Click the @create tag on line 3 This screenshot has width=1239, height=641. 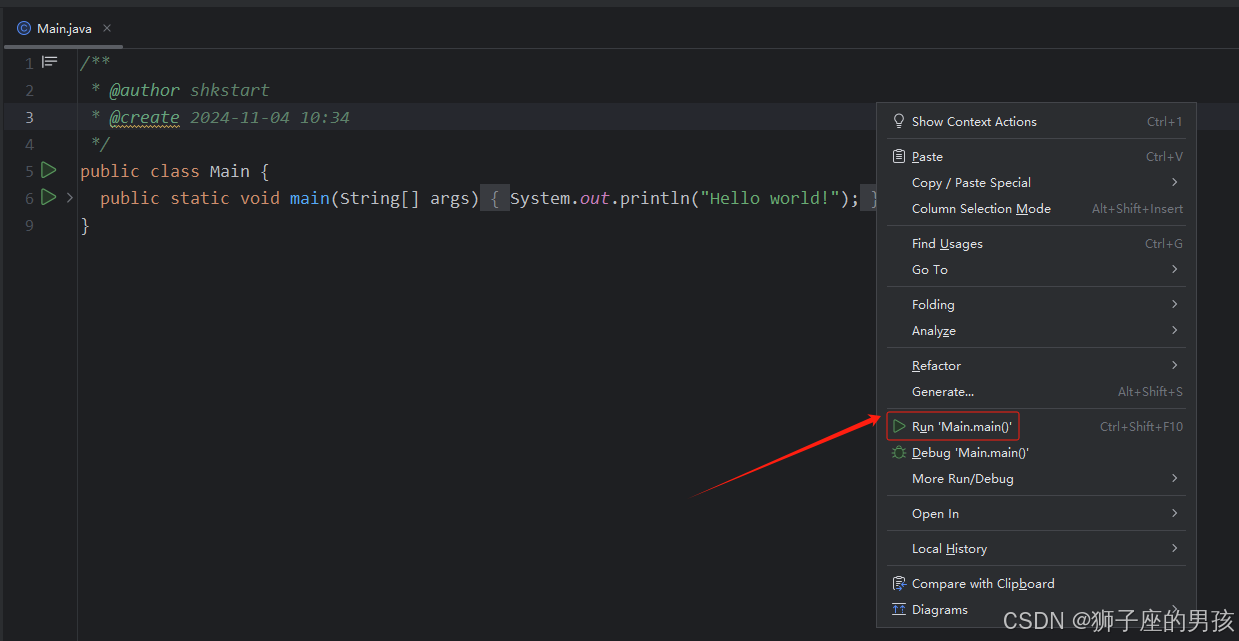coord(145,117)
